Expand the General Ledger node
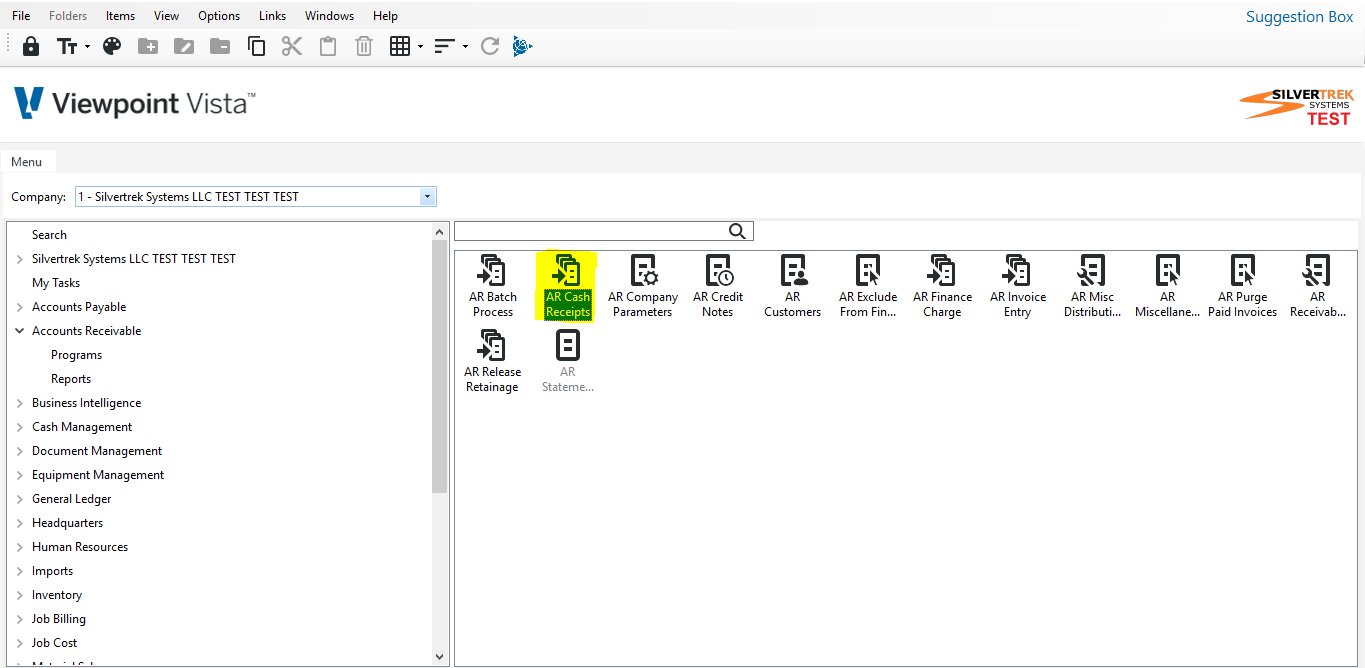 (19, 499)
